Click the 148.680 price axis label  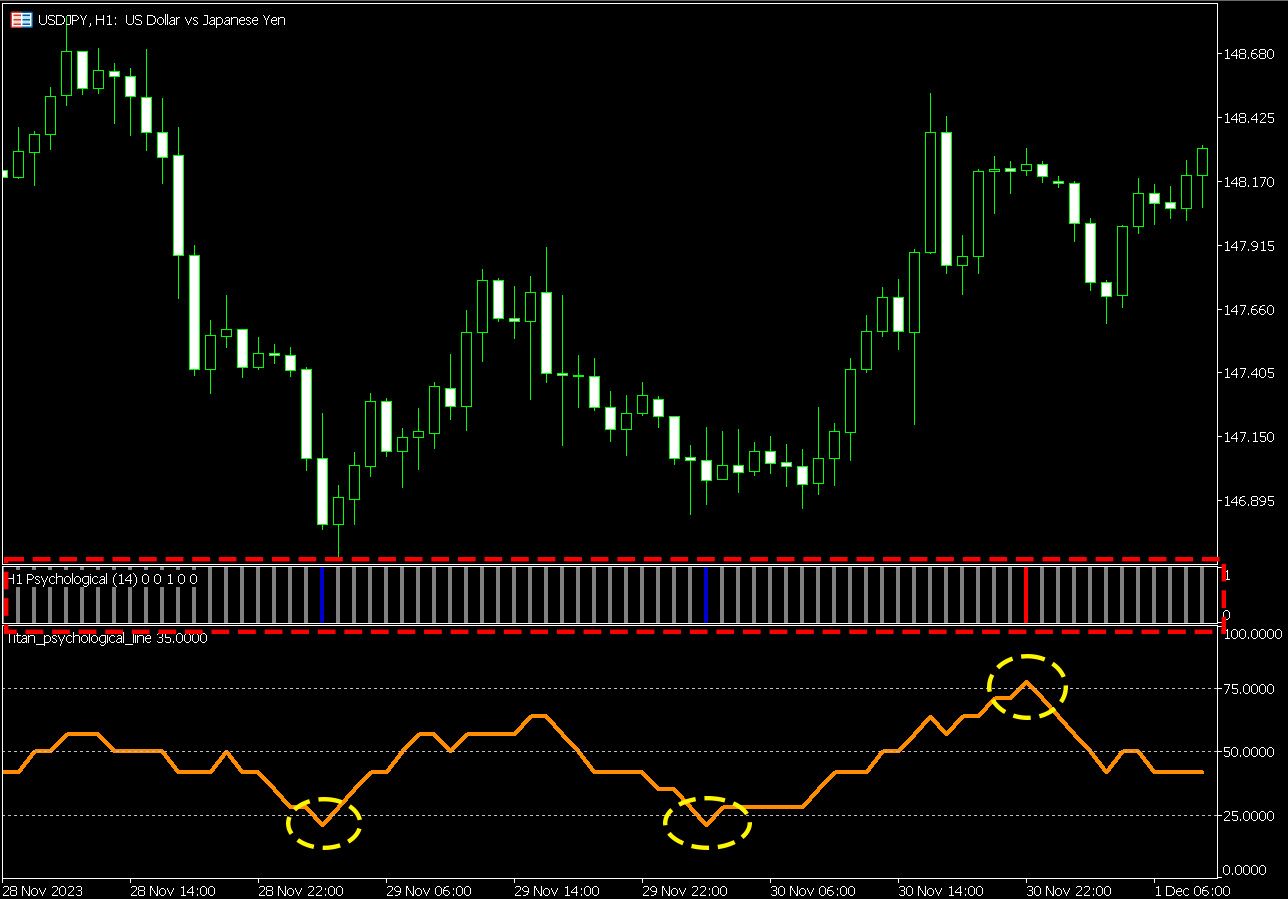[1248, 54]
